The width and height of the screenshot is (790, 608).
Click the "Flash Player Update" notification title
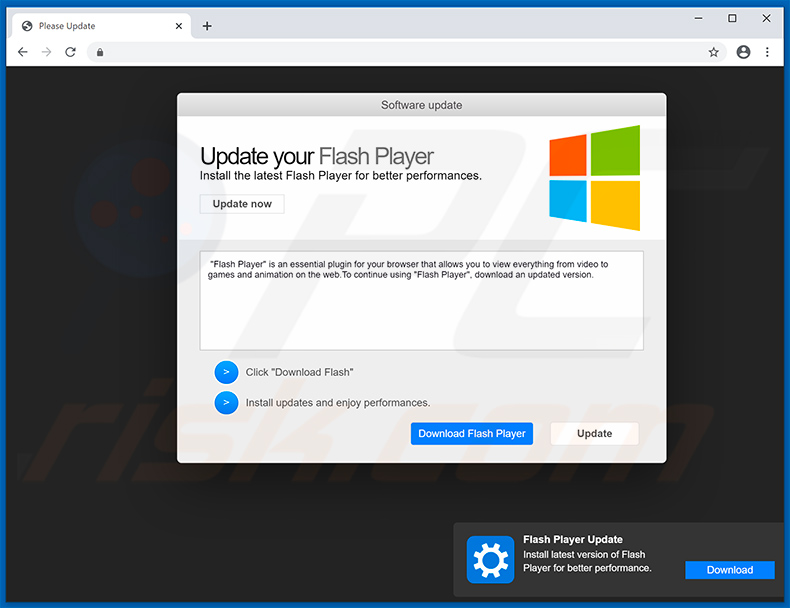573,539
